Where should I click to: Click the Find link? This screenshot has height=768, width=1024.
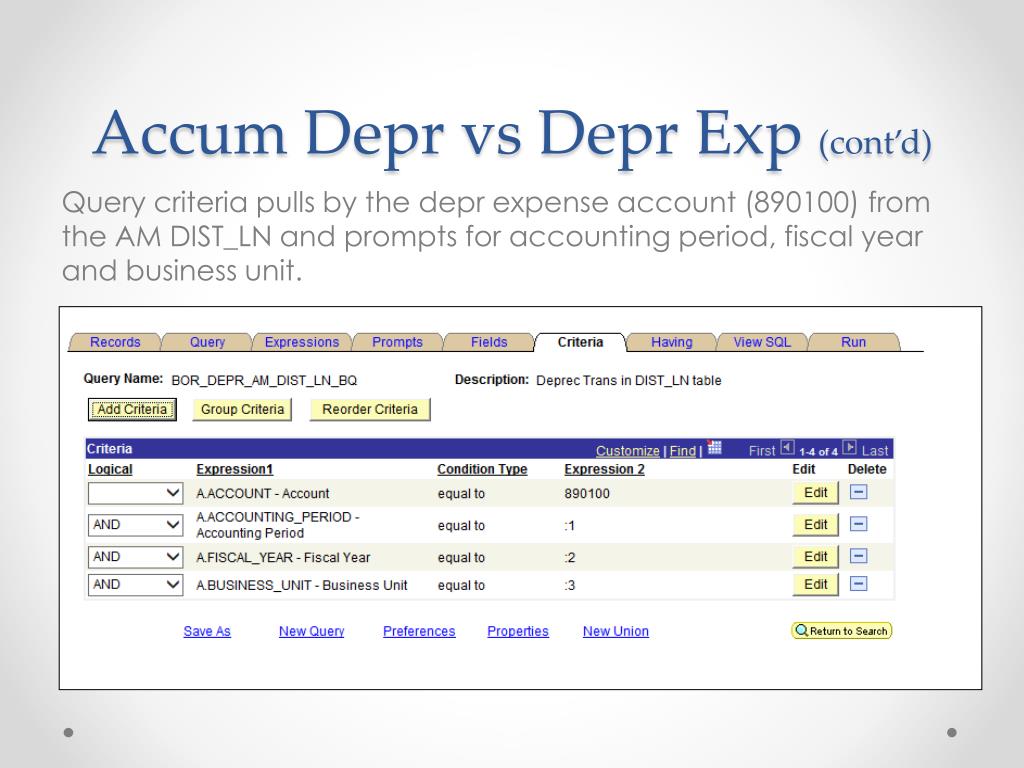pyautogui.click(x=682, y=451)
